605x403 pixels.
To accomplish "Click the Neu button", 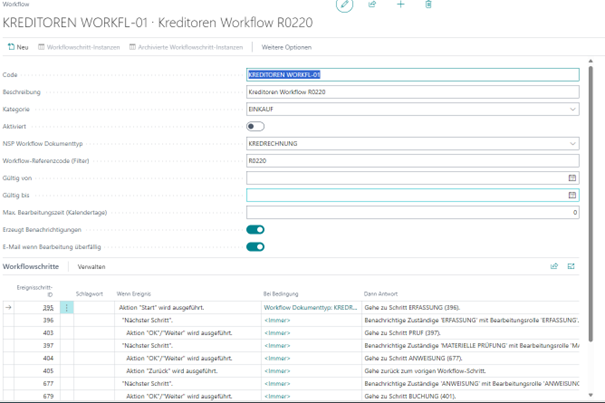I will click(18, 47).
